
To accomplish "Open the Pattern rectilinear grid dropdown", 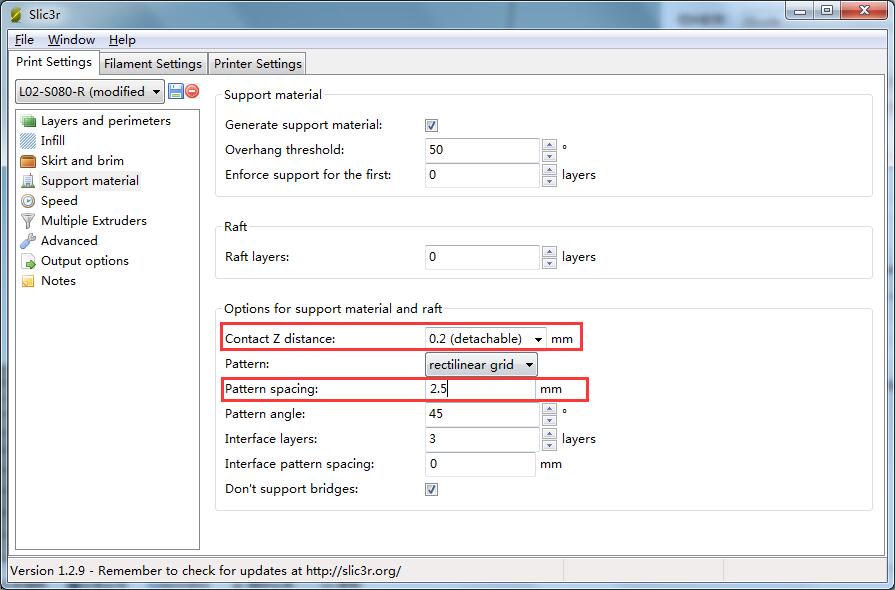I will coord(481,365).
